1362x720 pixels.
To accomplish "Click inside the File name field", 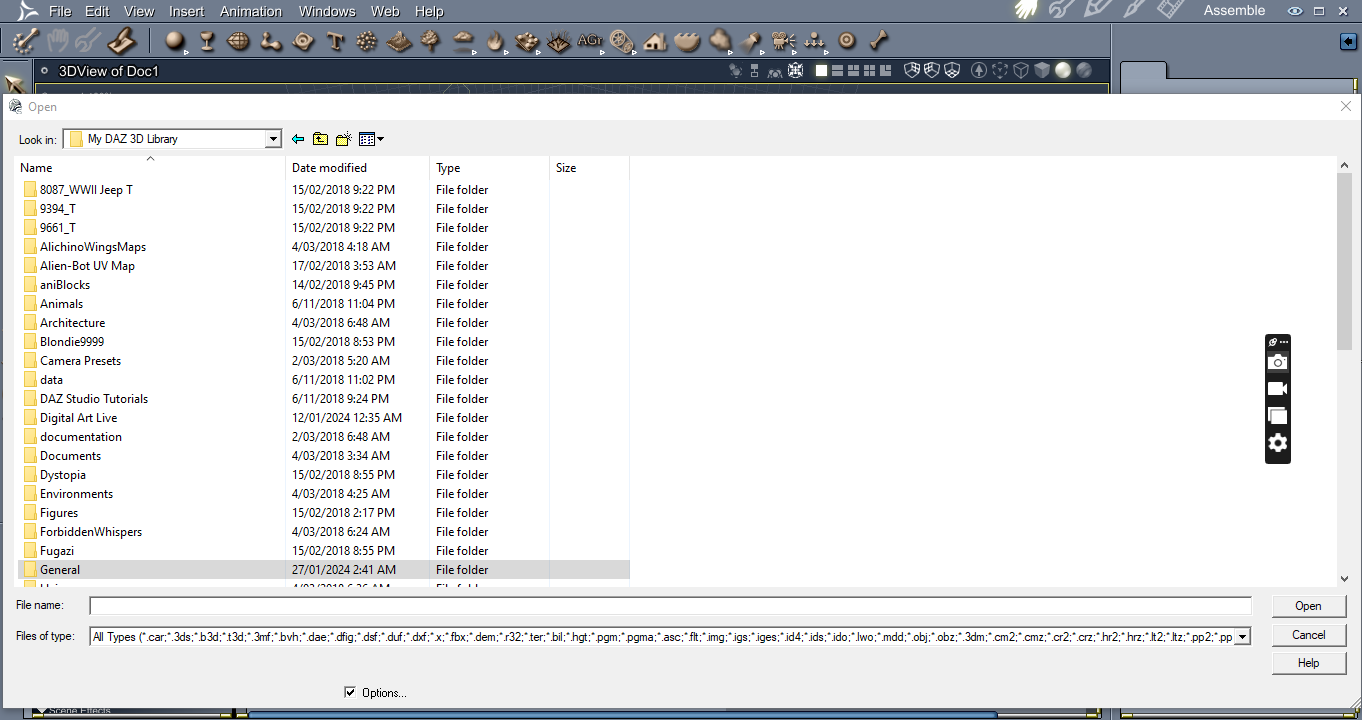I will 670,606.
